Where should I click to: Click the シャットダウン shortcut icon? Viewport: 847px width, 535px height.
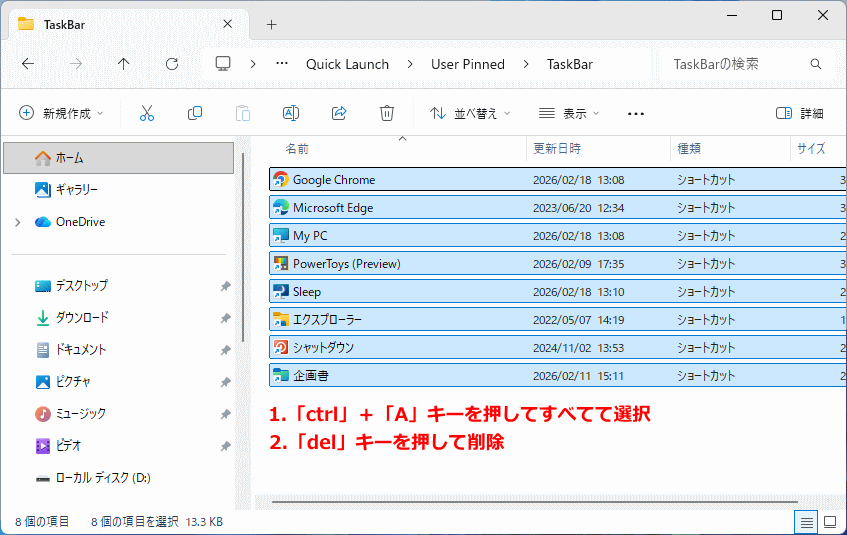click(x=281, y=347)
